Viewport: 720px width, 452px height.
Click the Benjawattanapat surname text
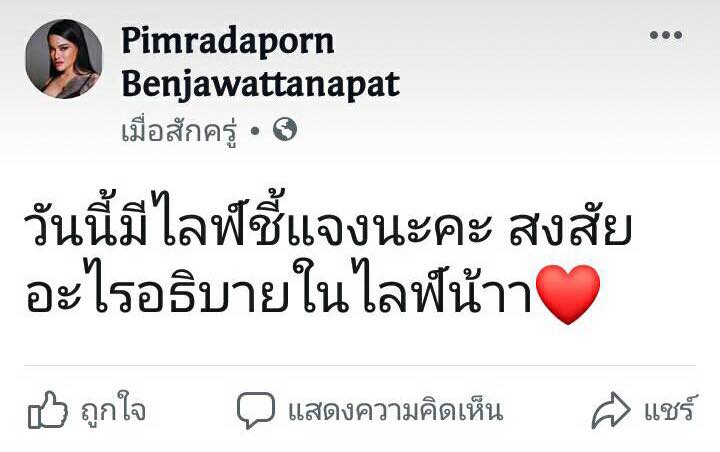(x=260, y=85)
